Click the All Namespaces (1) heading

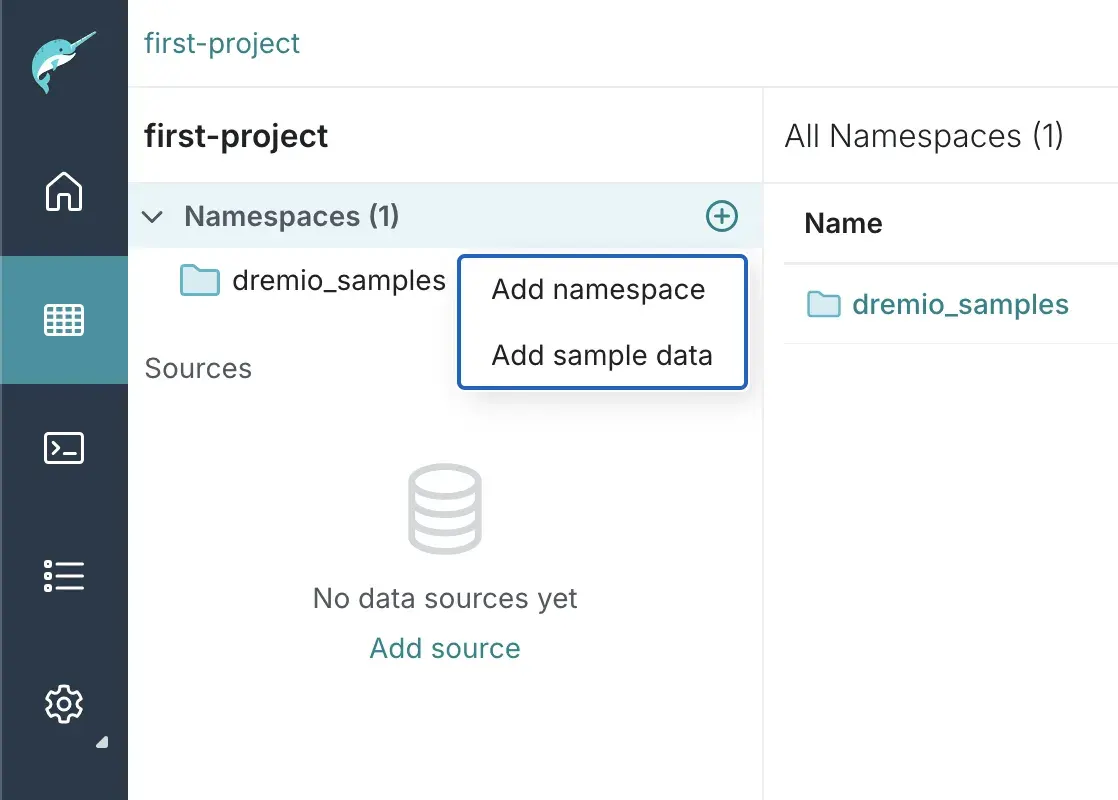click(x=924, y=135)
